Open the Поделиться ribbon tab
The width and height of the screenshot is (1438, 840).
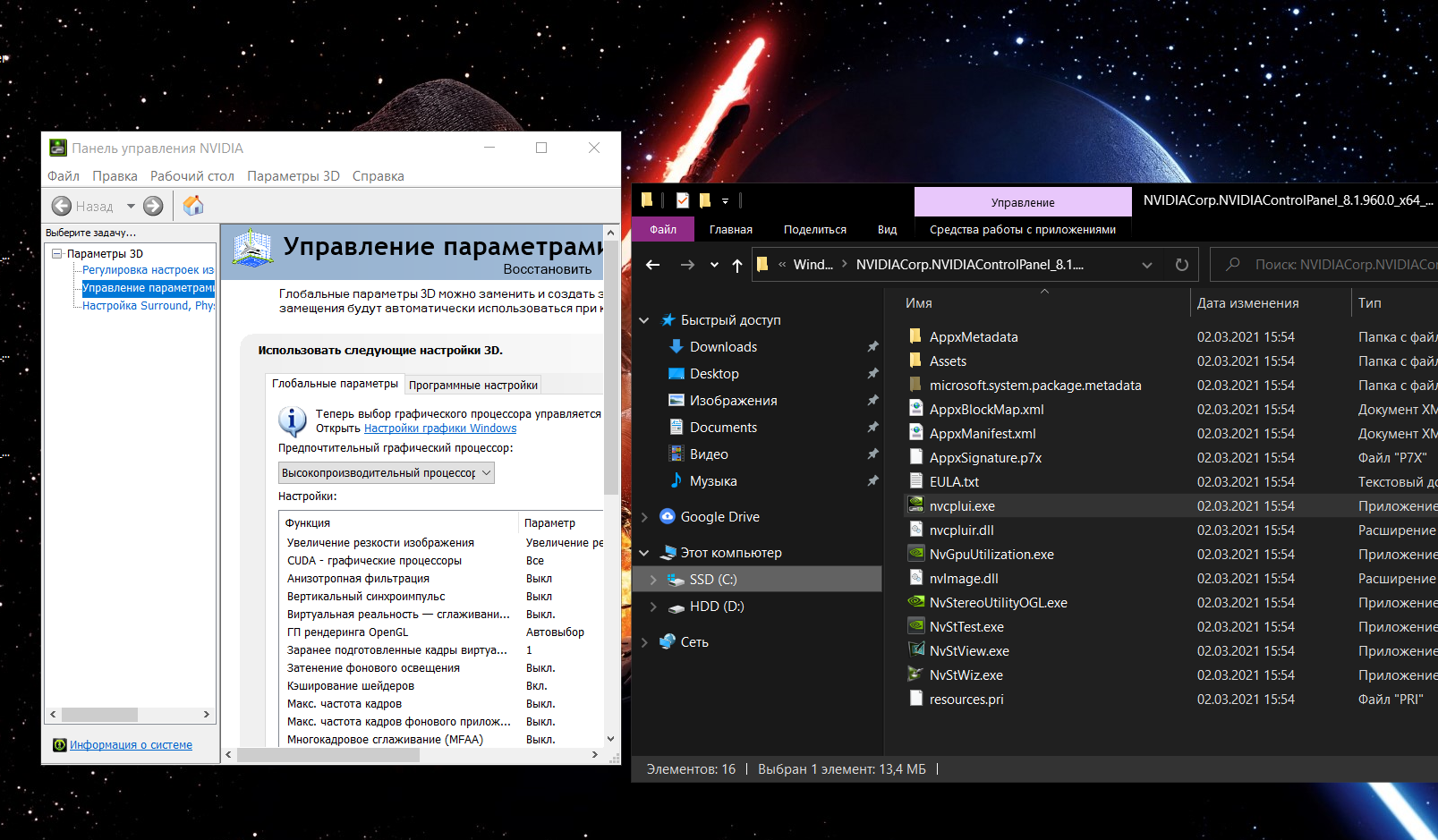(815, 230)
